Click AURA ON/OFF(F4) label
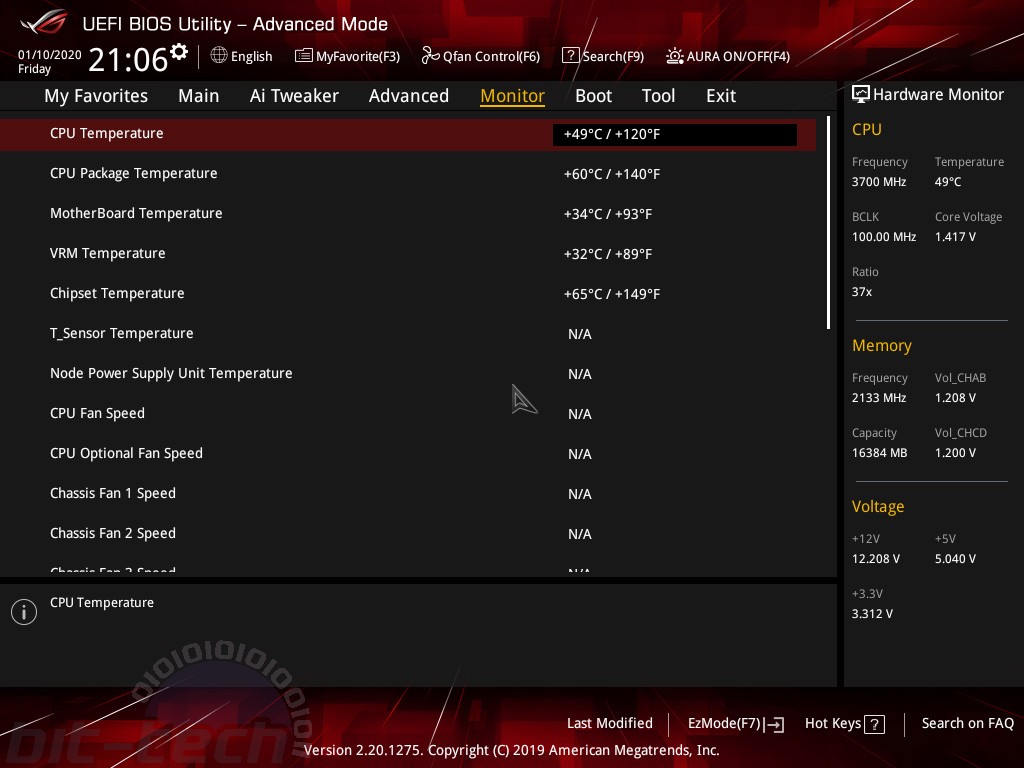The image size is (1024, 768). [738, 56]
